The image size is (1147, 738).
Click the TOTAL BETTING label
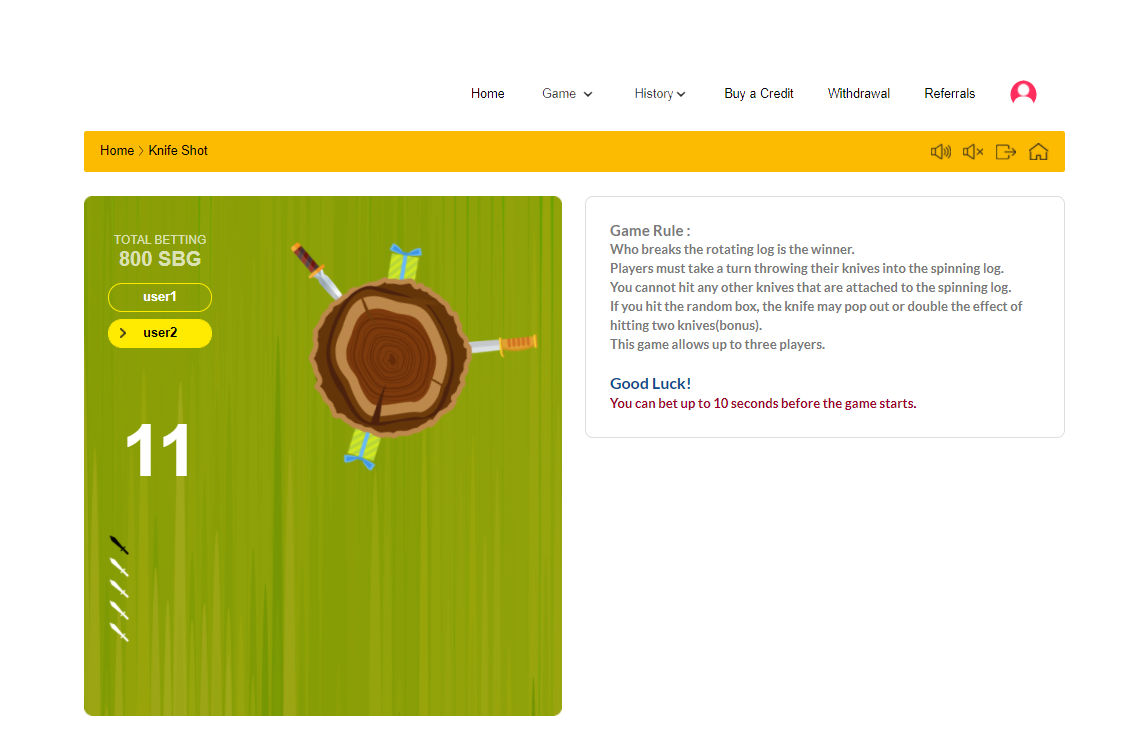click(159, 239)
